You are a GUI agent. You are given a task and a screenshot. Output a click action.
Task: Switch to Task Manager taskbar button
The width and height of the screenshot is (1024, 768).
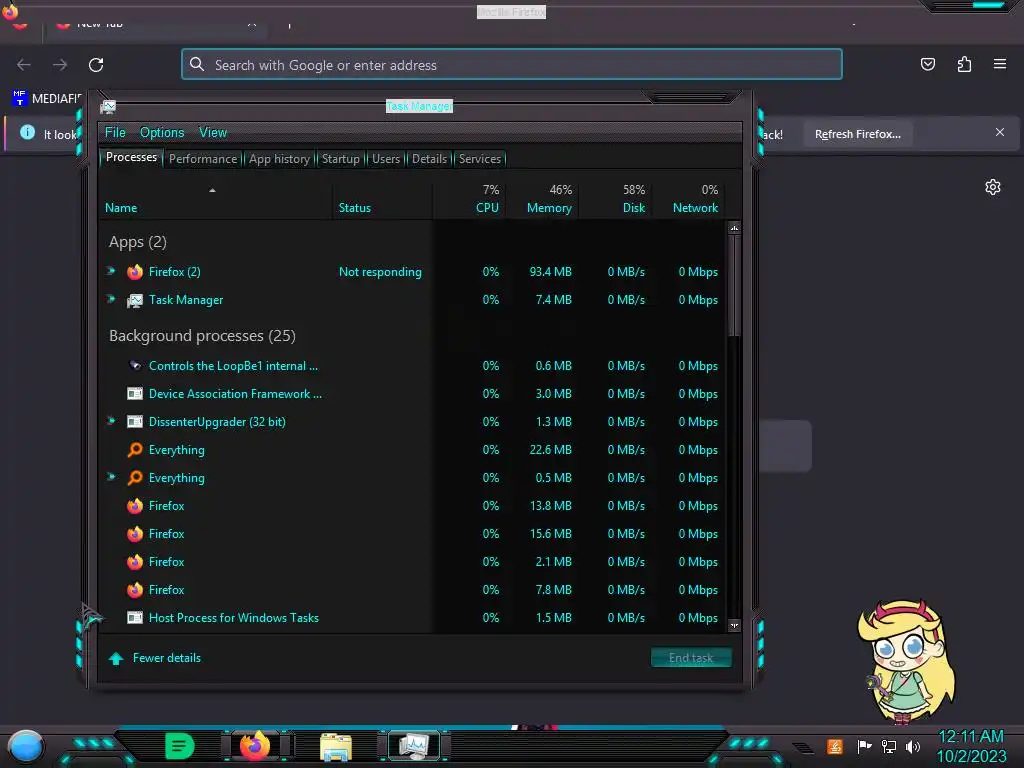pyautogui.click(x=414, y=746)
